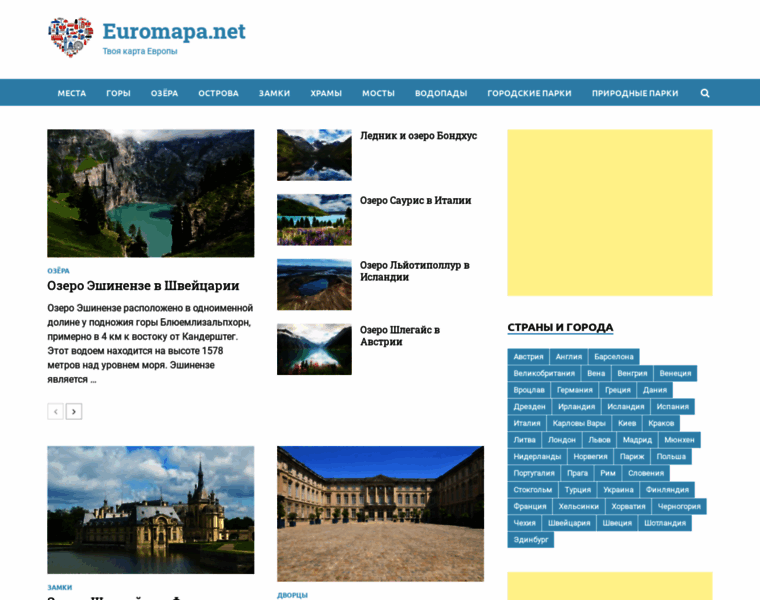Open article Озеро Саурис в Италии
The width and height of the screenshot is (760, 600).
tap(415, 201)
